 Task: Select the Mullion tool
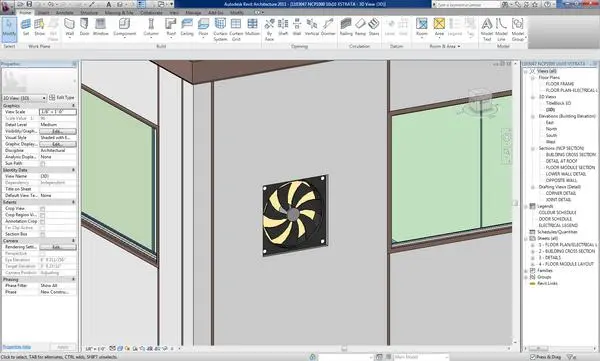(252, 28)
